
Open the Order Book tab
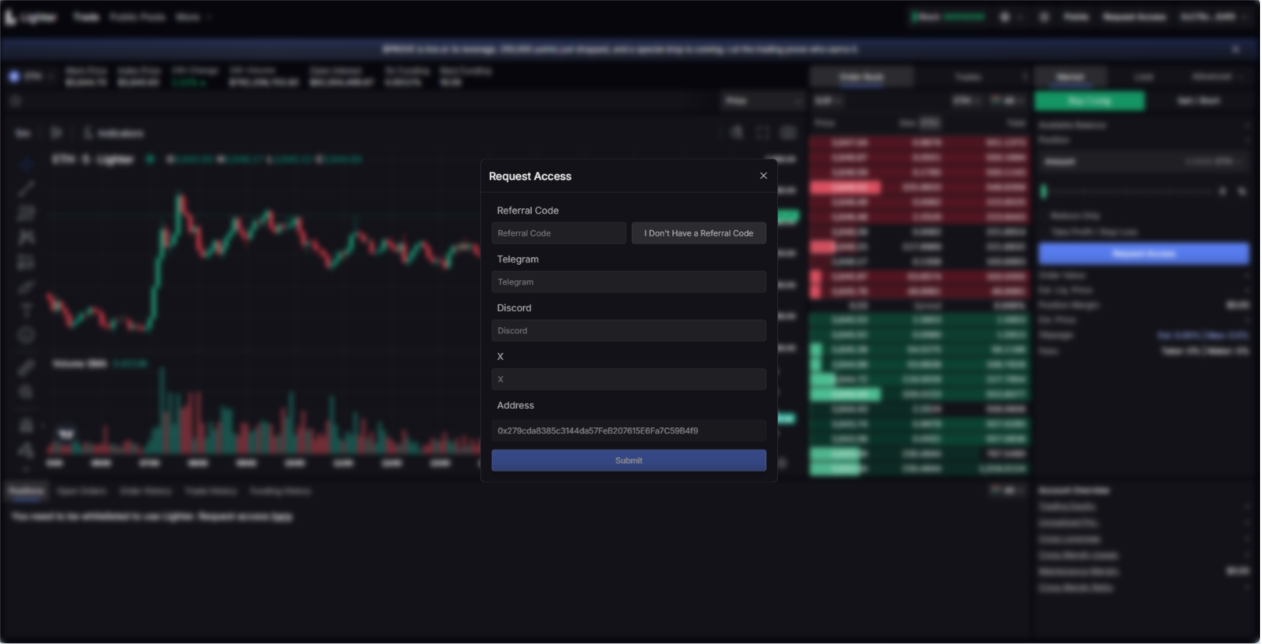[x=861, y=77]
